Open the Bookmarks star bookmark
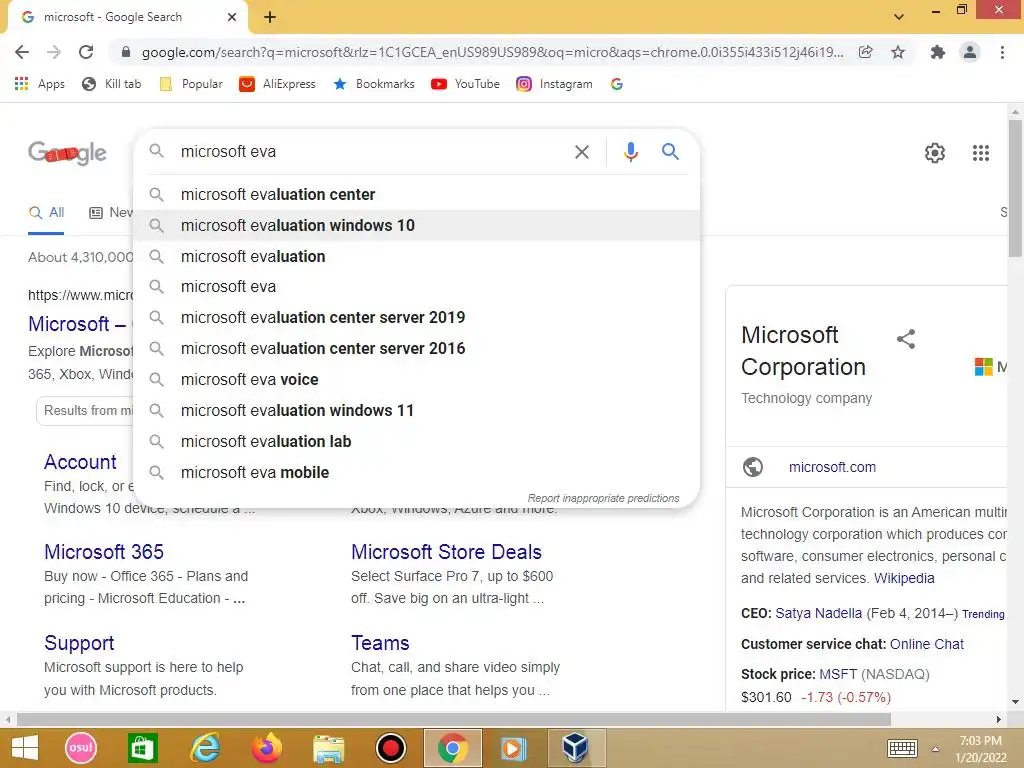Image resolution: width=1024 pixels, height=768 pixels. 374,84
